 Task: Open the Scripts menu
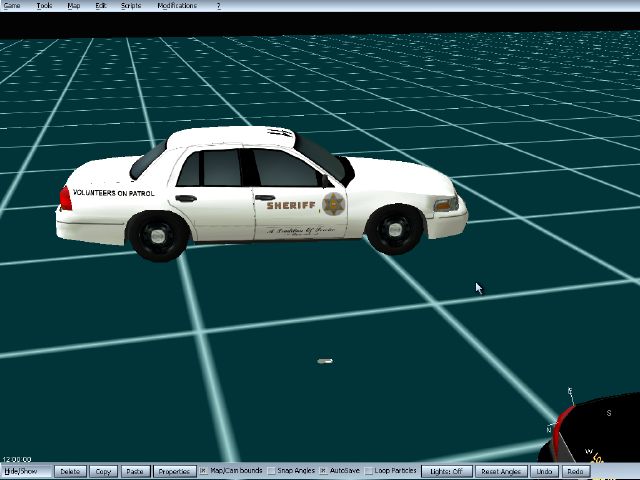tap(131, 6)
